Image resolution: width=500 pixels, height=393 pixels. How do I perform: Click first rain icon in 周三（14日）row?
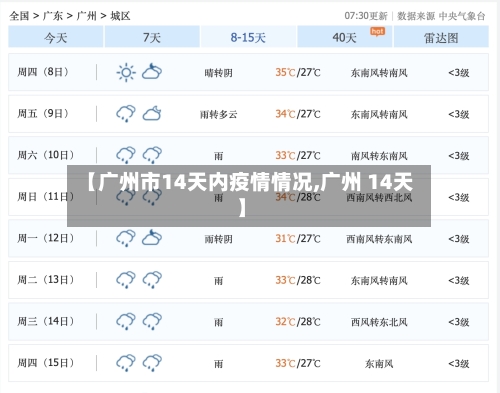(x=126, y=321)
